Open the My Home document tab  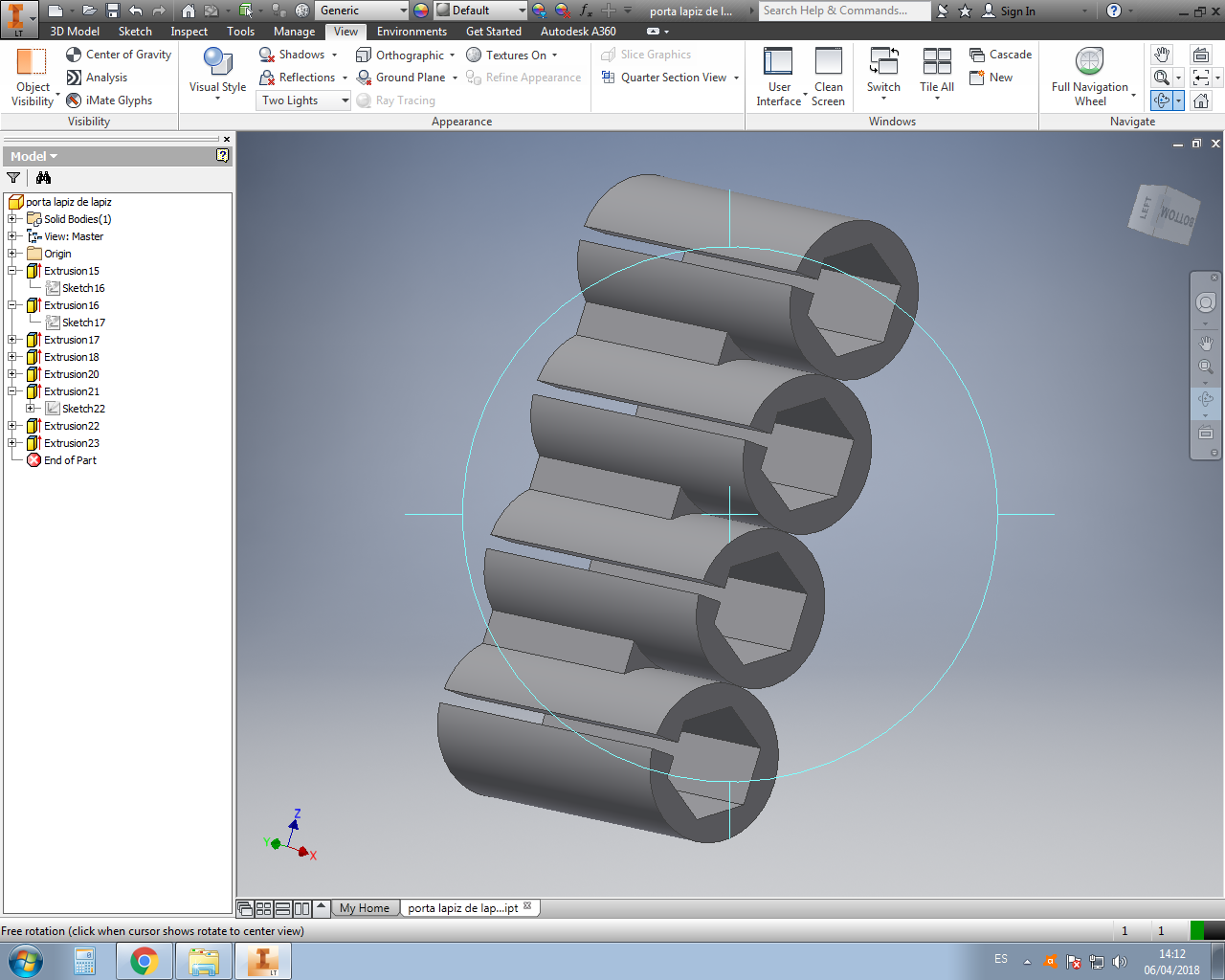(x=364, y=908)
